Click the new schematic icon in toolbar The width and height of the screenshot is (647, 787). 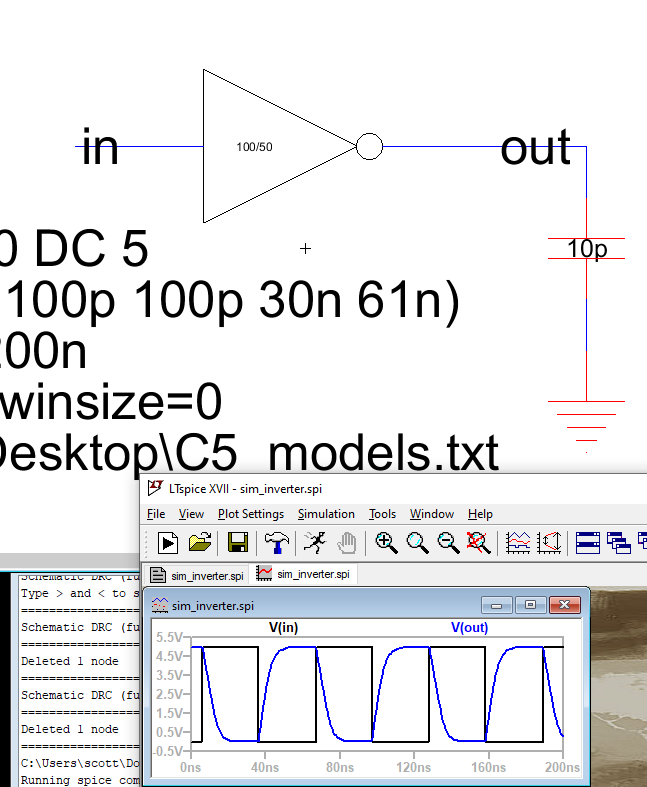click(168, 542)
